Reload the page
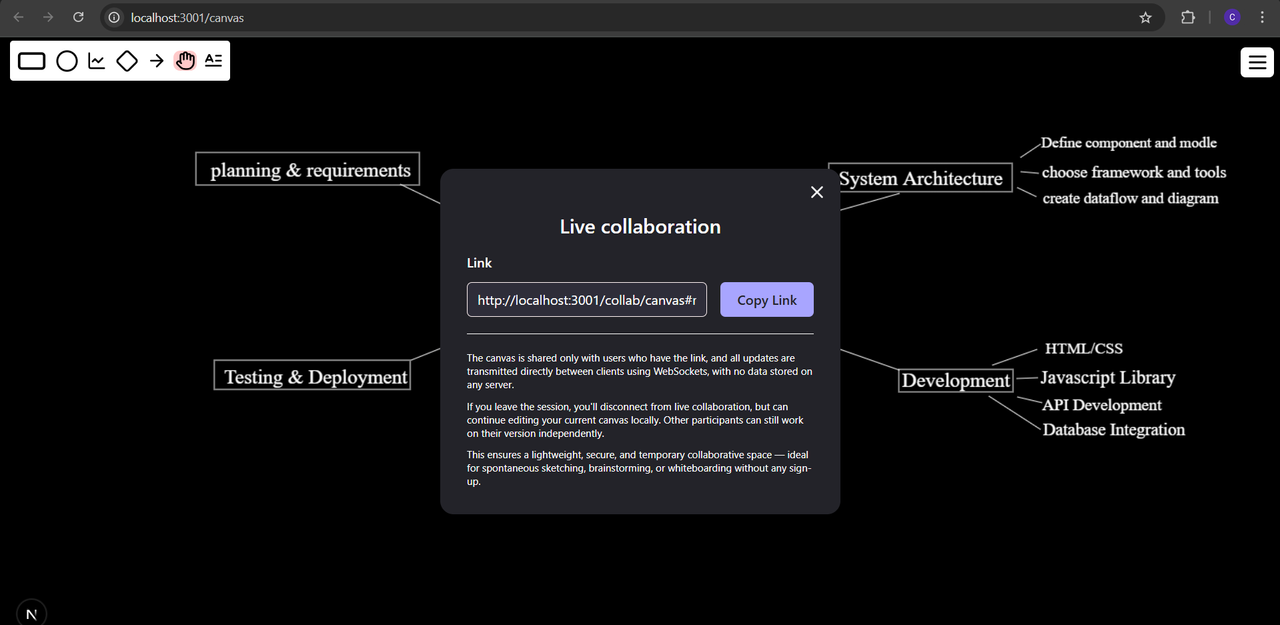 point(79,17)
